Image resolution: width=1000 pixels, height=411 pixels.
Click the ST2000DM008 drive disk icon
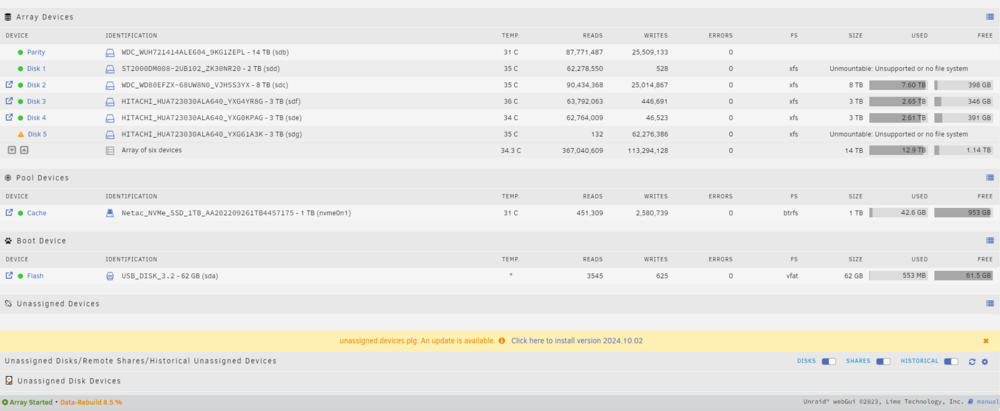(x=110, y=68)
